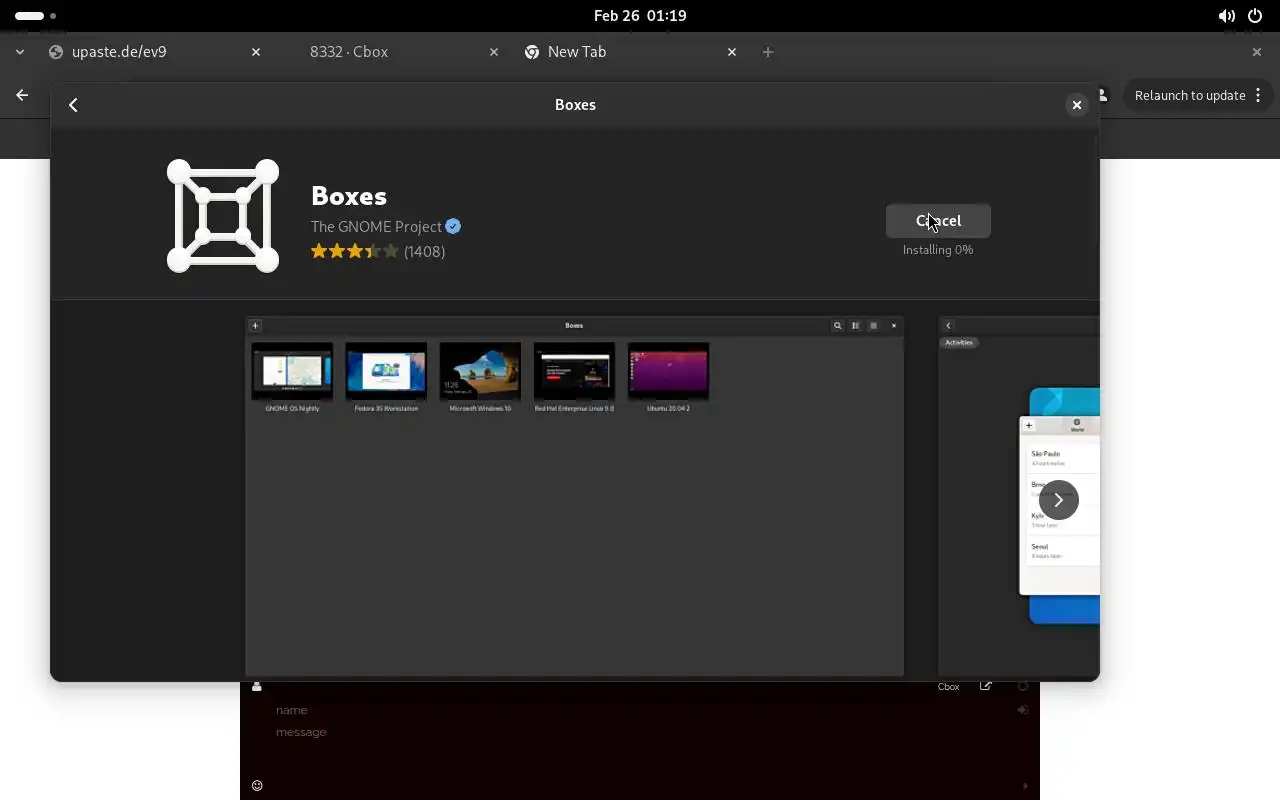Click the Cbox send arrow

(1025, 786)
